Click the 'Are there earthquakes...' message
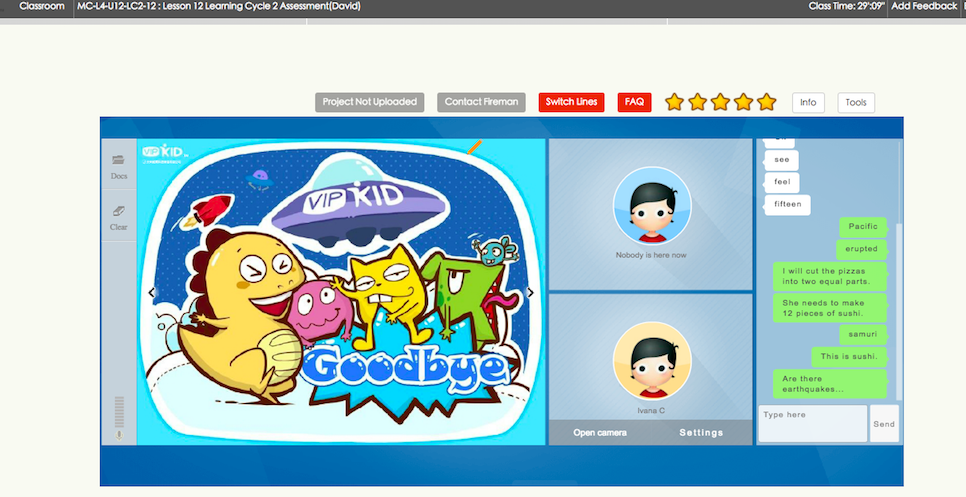 pos(830,384)
